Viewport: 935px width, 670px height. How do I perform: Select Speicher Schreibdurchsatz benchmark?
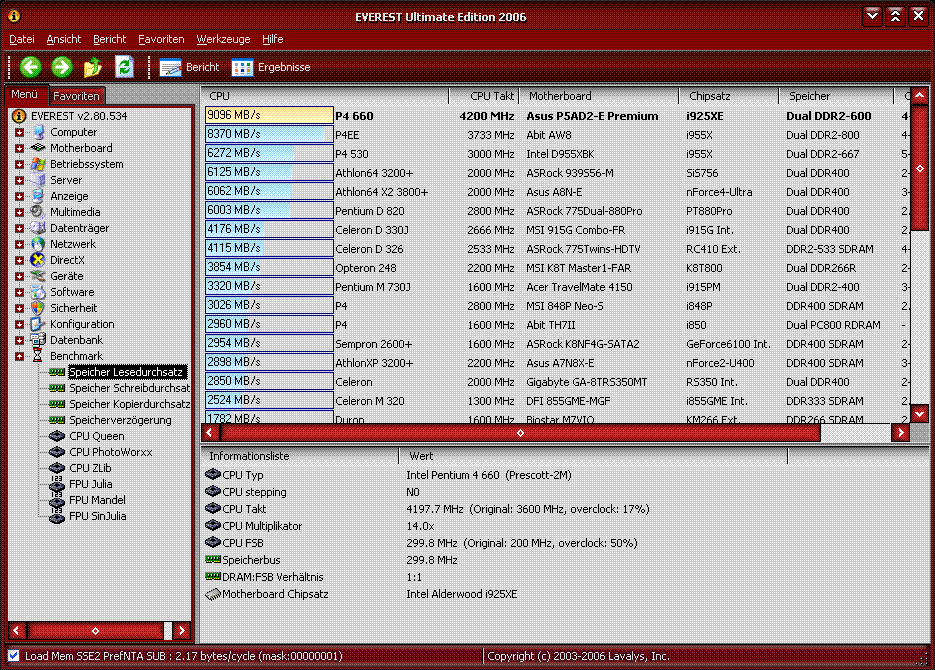(129, 388)
